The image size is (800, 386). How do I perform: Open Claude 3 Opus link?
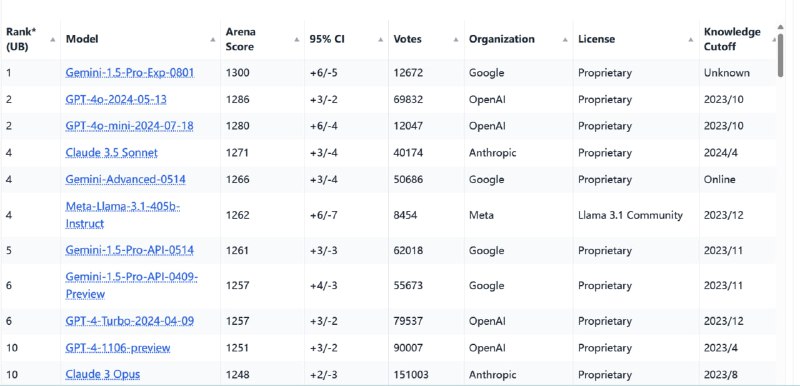click(x=103, y=374)
